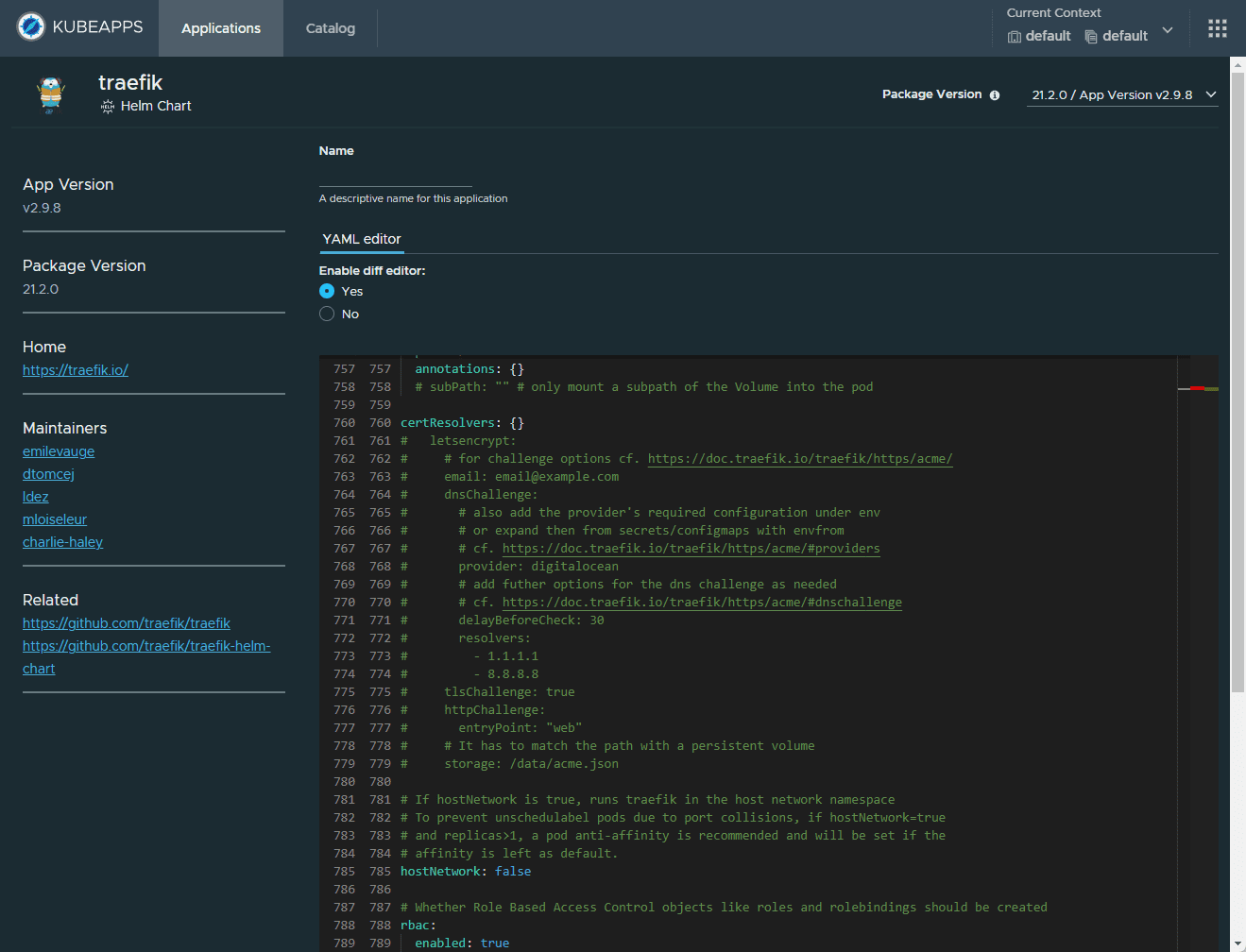Screen dimensions: 1246x952
Task: Open maintainer emilevauge link
Action: pos(59,451)
